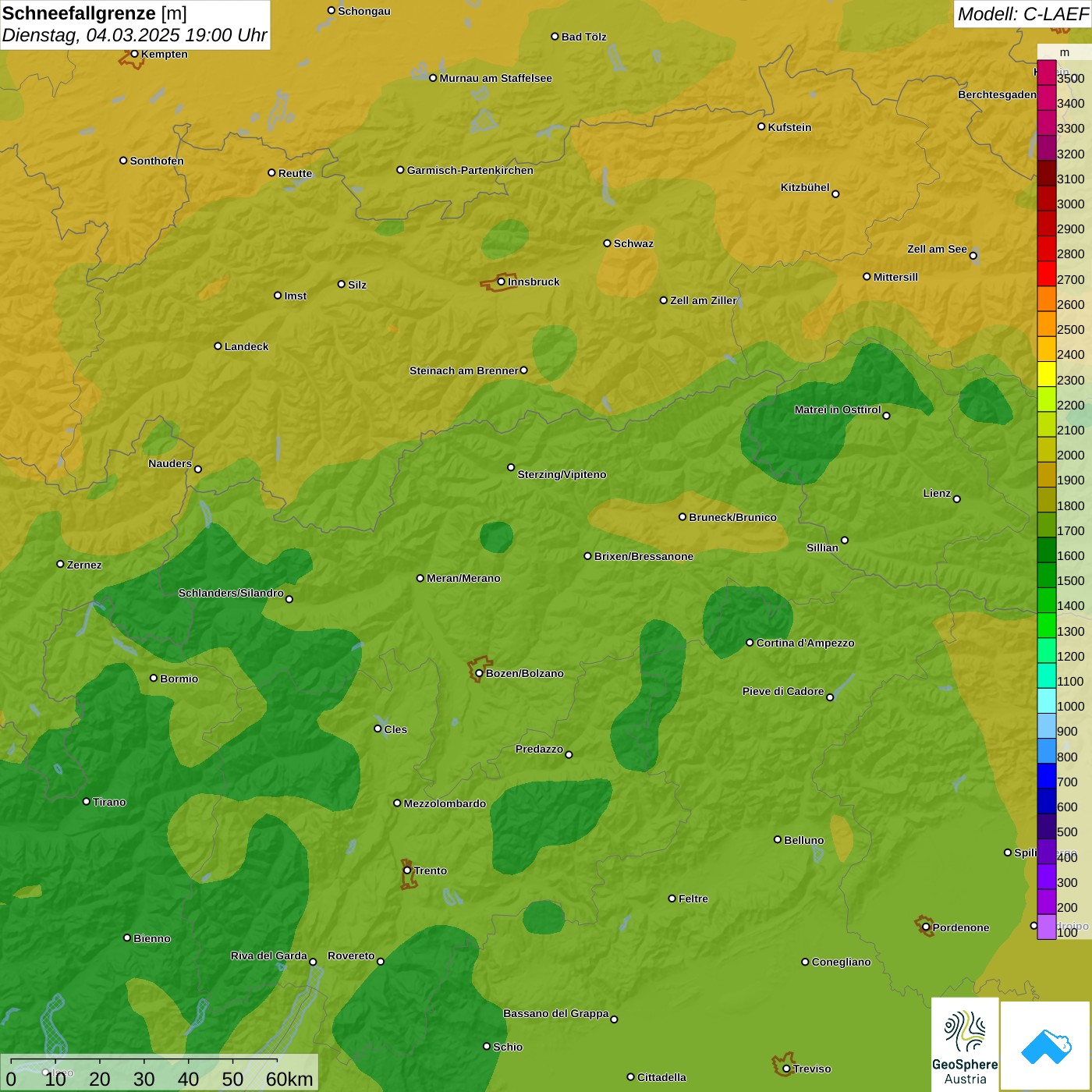
Task: Click the Berchtesgaden label
Action: (997, 94)
